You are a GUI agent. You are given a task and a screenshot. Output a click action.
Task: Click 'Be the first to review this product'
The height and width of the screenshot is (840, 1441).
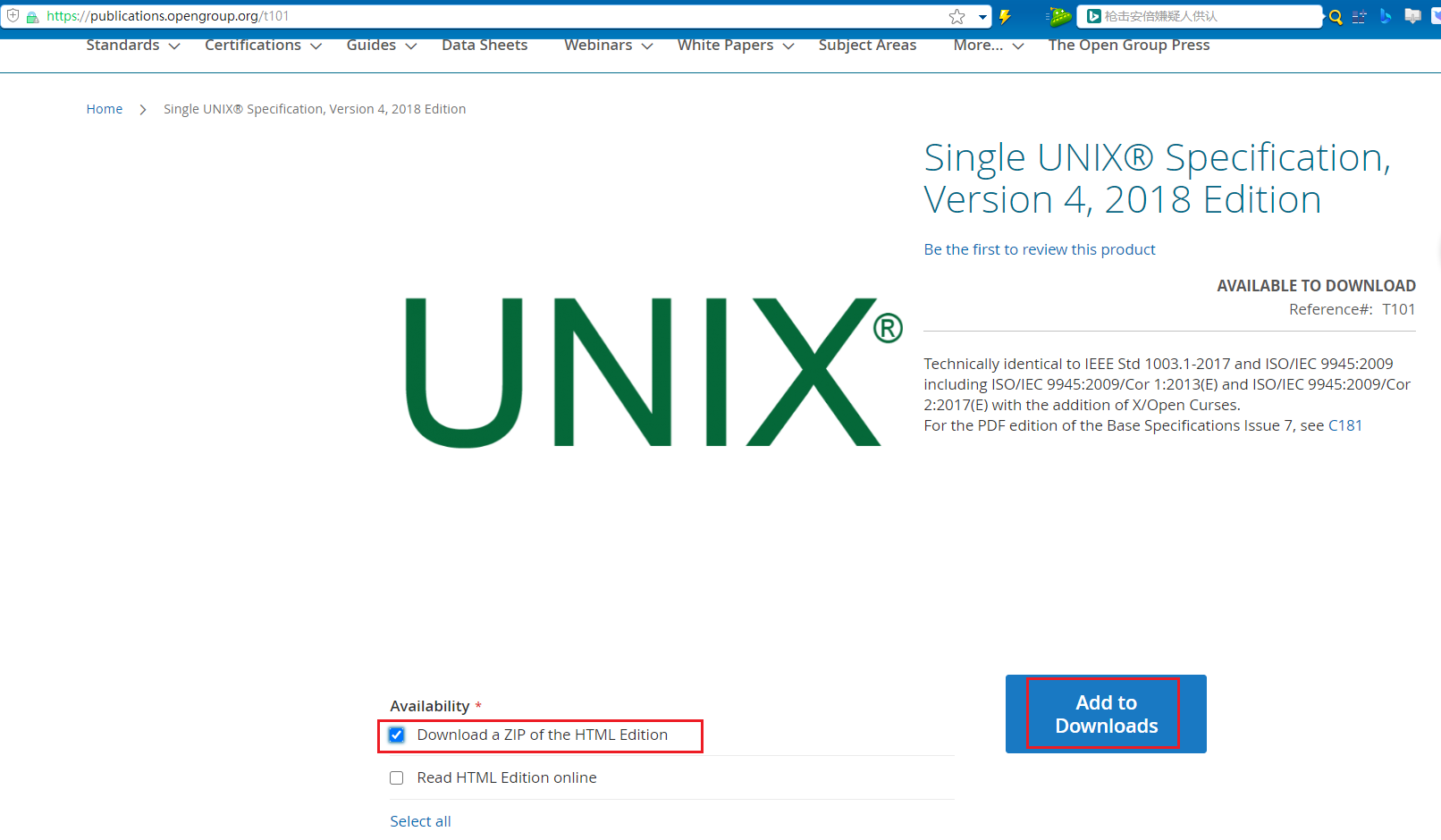click(1040, 249)
